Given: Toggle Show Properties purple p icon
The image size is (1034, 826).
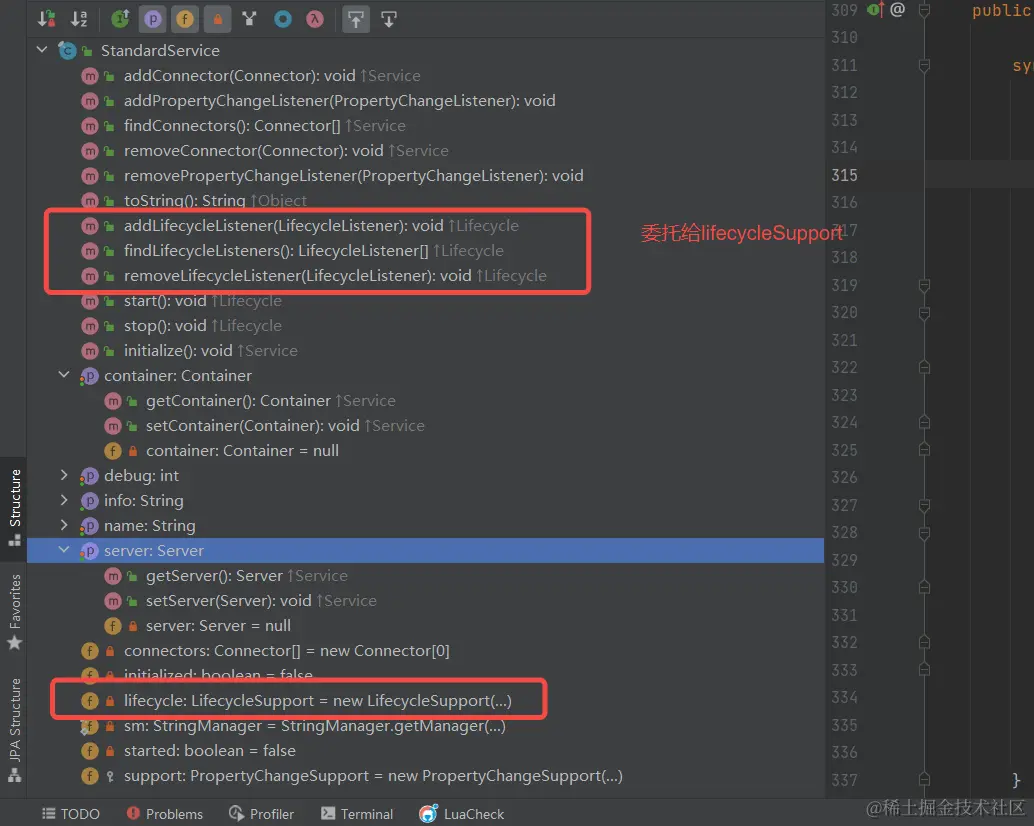Looking at the screenshot, I should 152,19.
